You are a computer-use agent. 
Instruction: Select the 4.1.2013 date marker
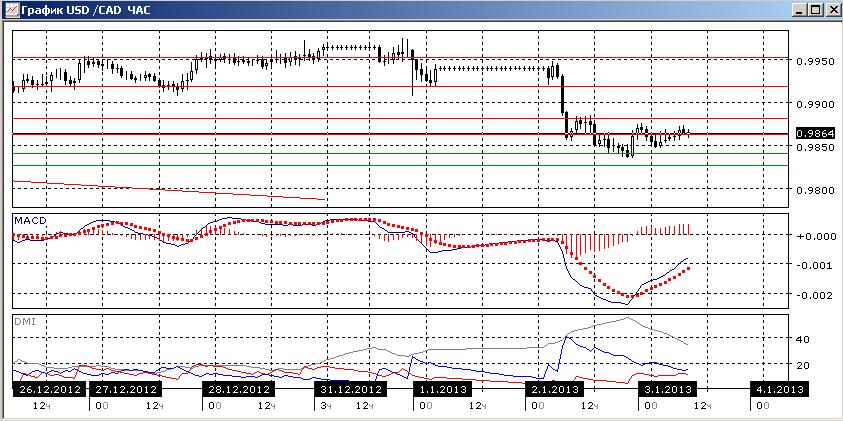[780, 389]
